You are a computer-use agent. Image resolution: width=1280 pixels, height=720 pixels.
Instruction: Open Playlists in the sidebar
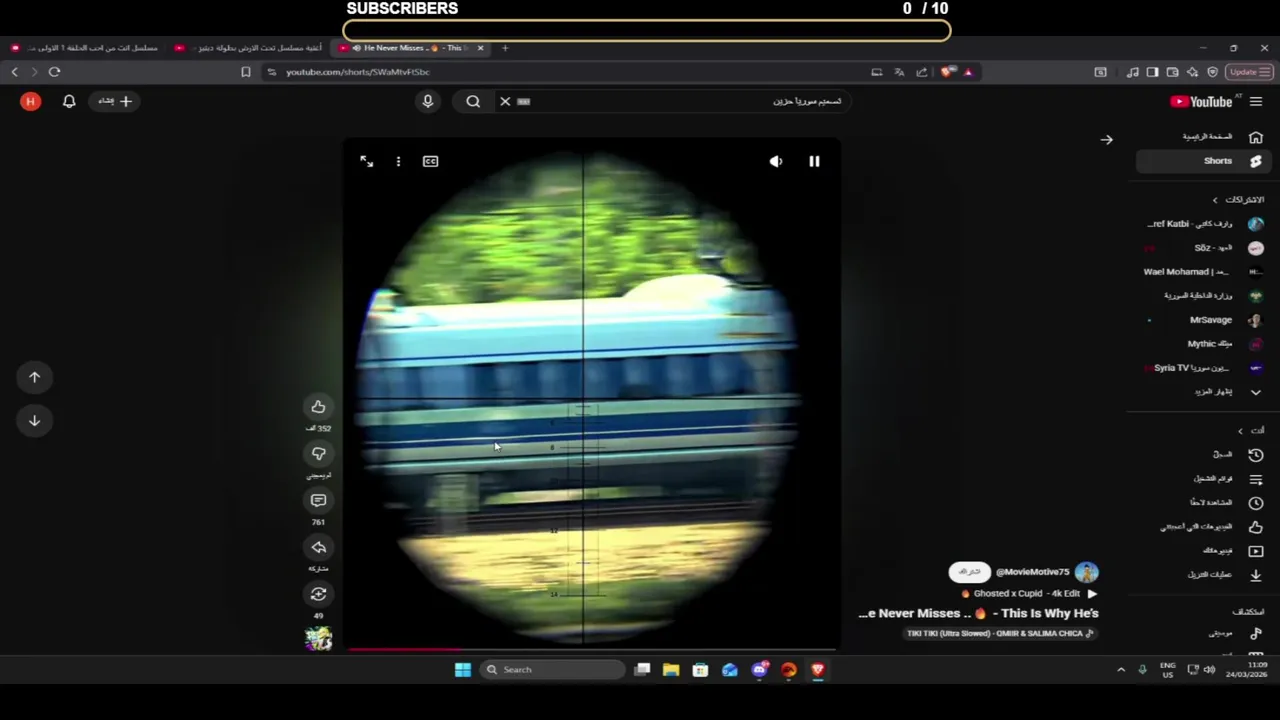tap(1203, 479)
